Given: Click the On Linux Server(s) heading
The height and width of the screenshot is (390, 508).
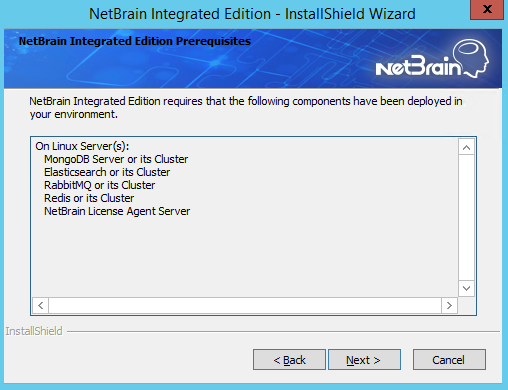Looking at the screenshot, I should click(x=82, y=146).
